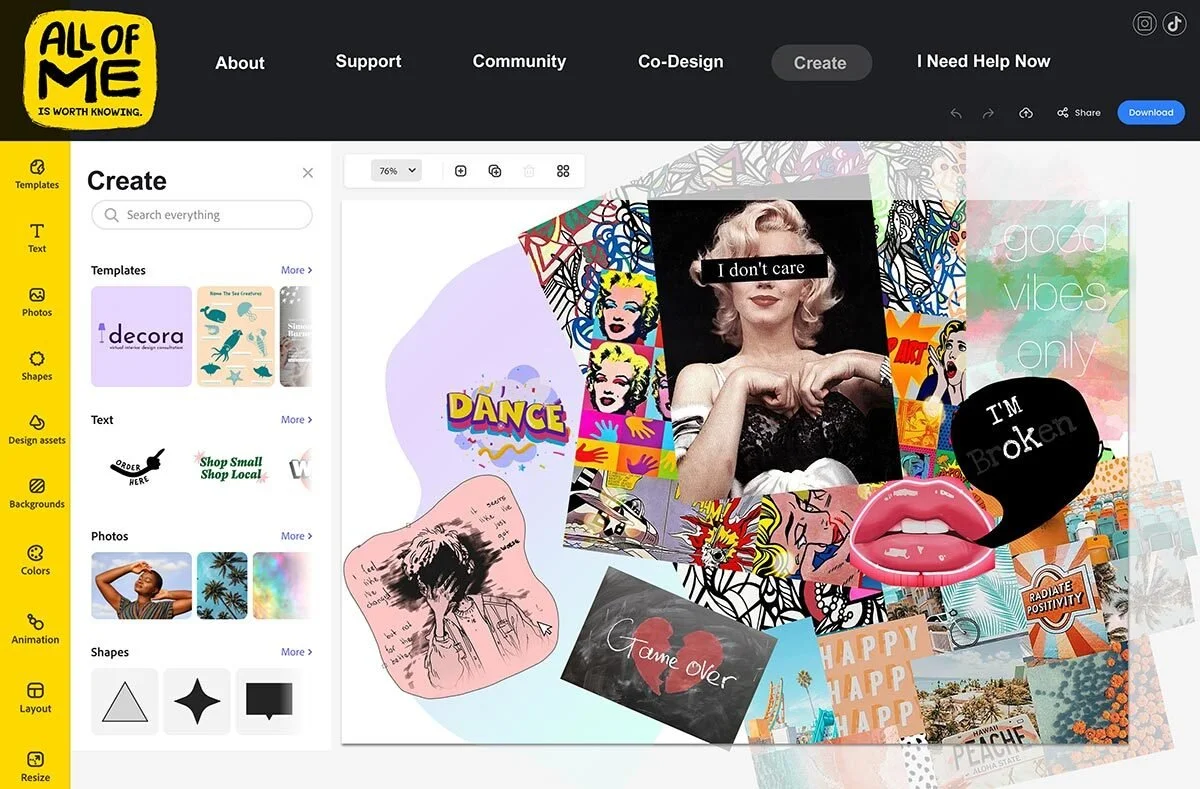This screenshot has height=789, width=1200.
Task: Click the blue Download button
Action: pyautogui.click(x=1151, y=113)
